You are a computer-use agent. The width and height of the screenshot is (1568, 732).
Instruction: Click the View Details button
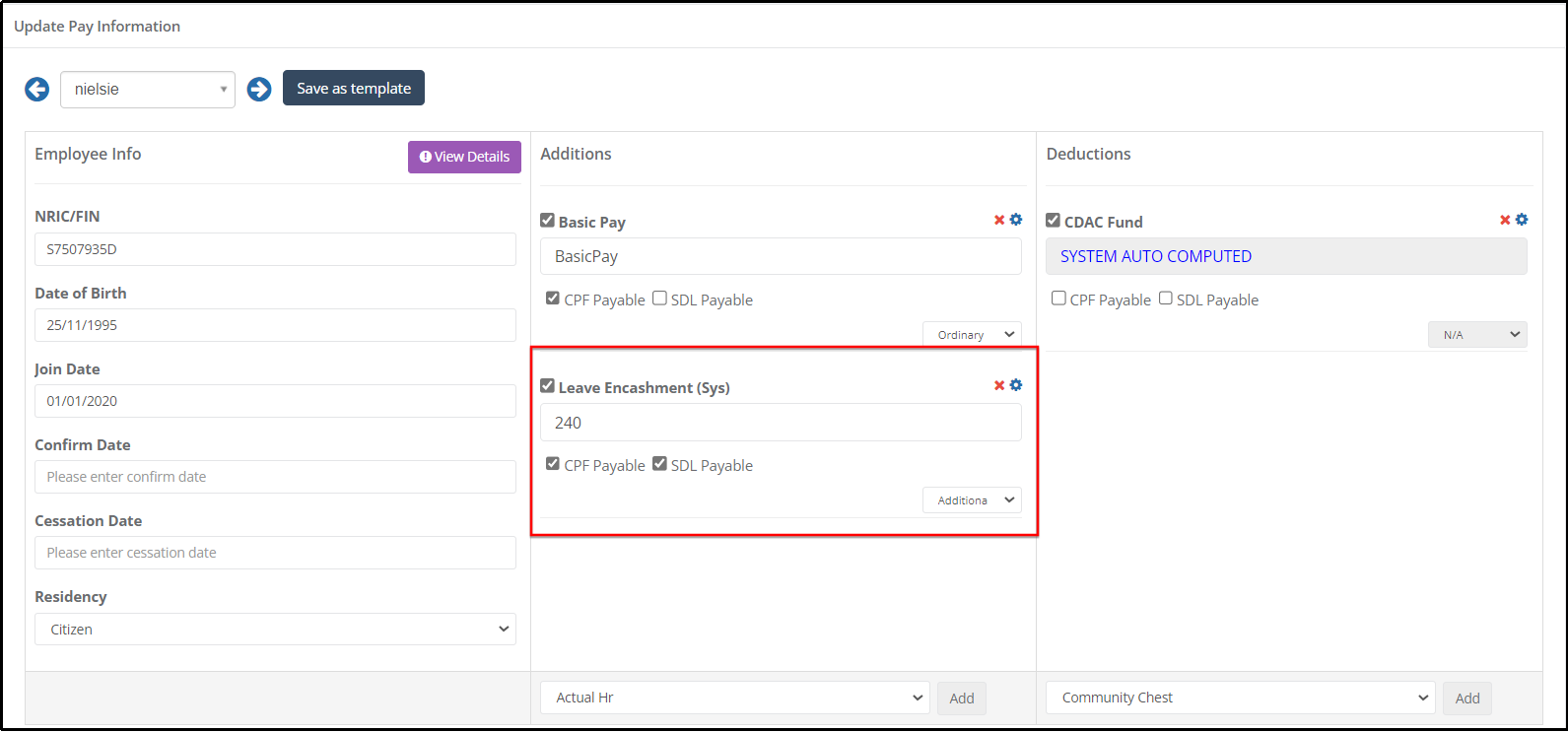click(464, 157)
